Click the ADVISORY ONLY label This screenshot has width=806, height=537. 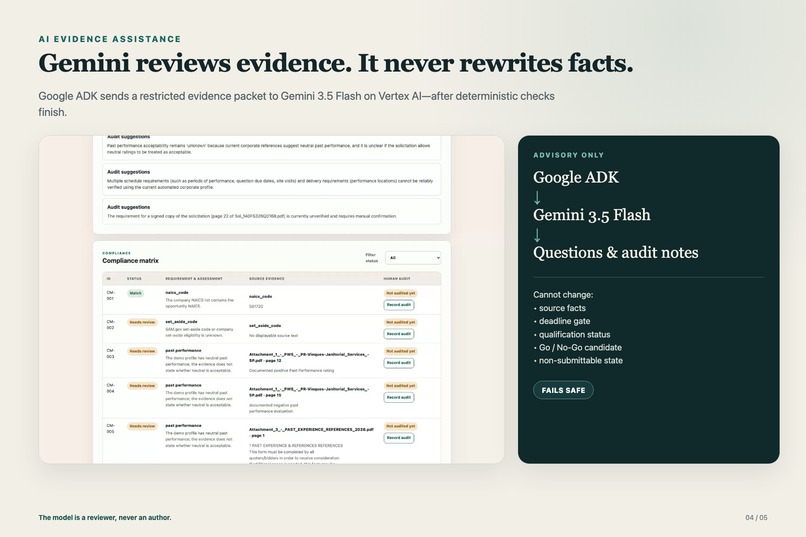pyautogui.click(x=569, y=155)
